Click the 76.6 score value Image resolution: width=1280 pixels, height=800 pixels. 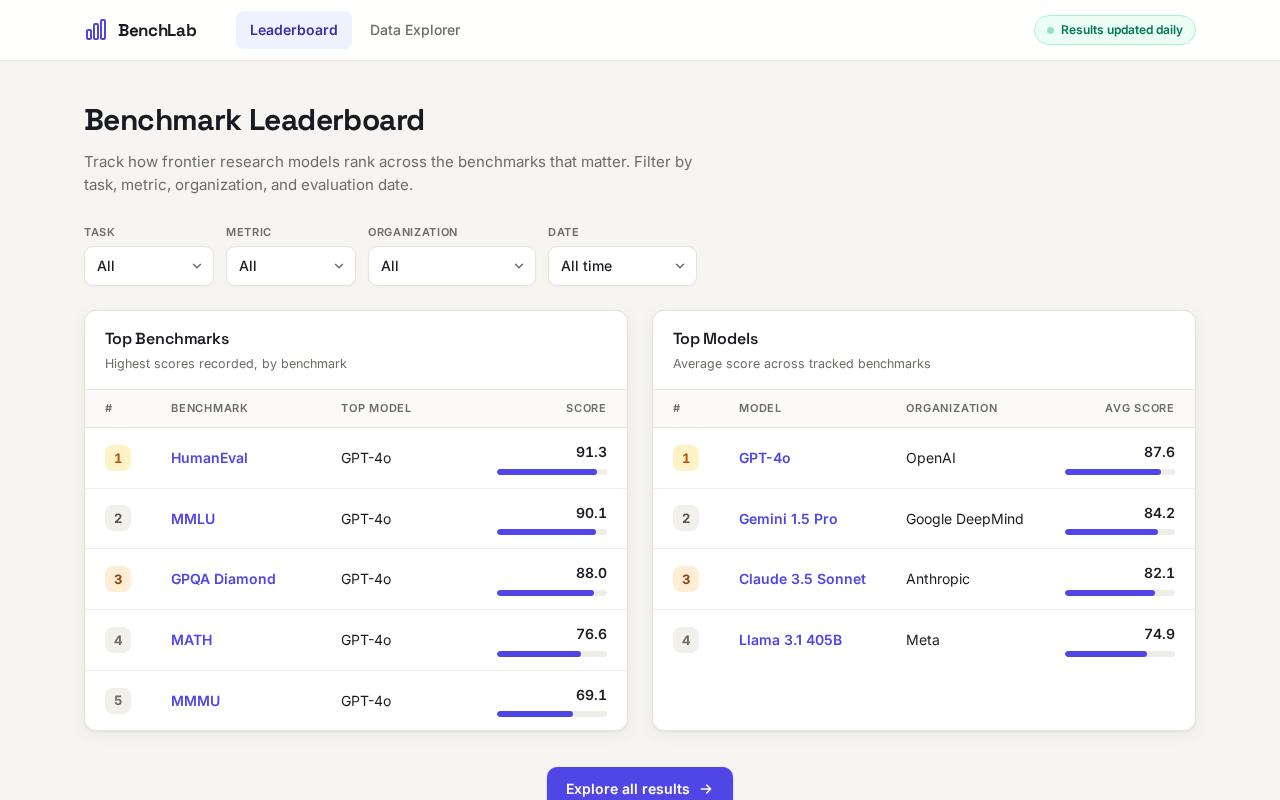591,634
